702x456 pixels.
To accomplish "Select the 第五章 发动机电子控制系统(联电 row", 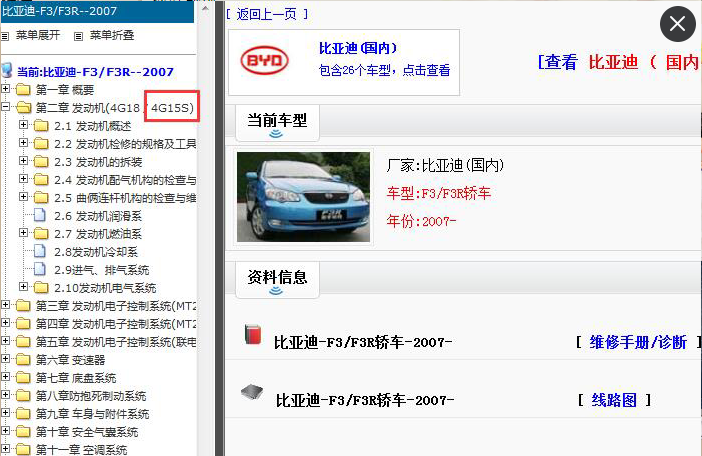I will (x=116, y=342).
